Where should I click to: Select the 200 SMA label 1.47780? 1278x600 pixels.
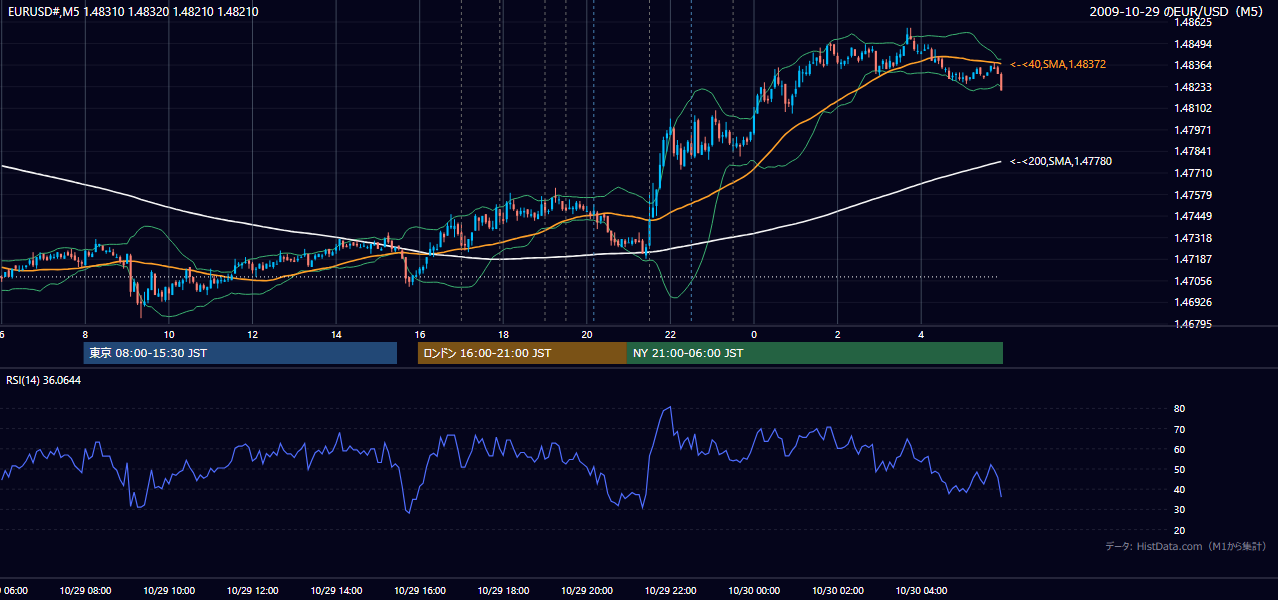tap(1061, 161)
